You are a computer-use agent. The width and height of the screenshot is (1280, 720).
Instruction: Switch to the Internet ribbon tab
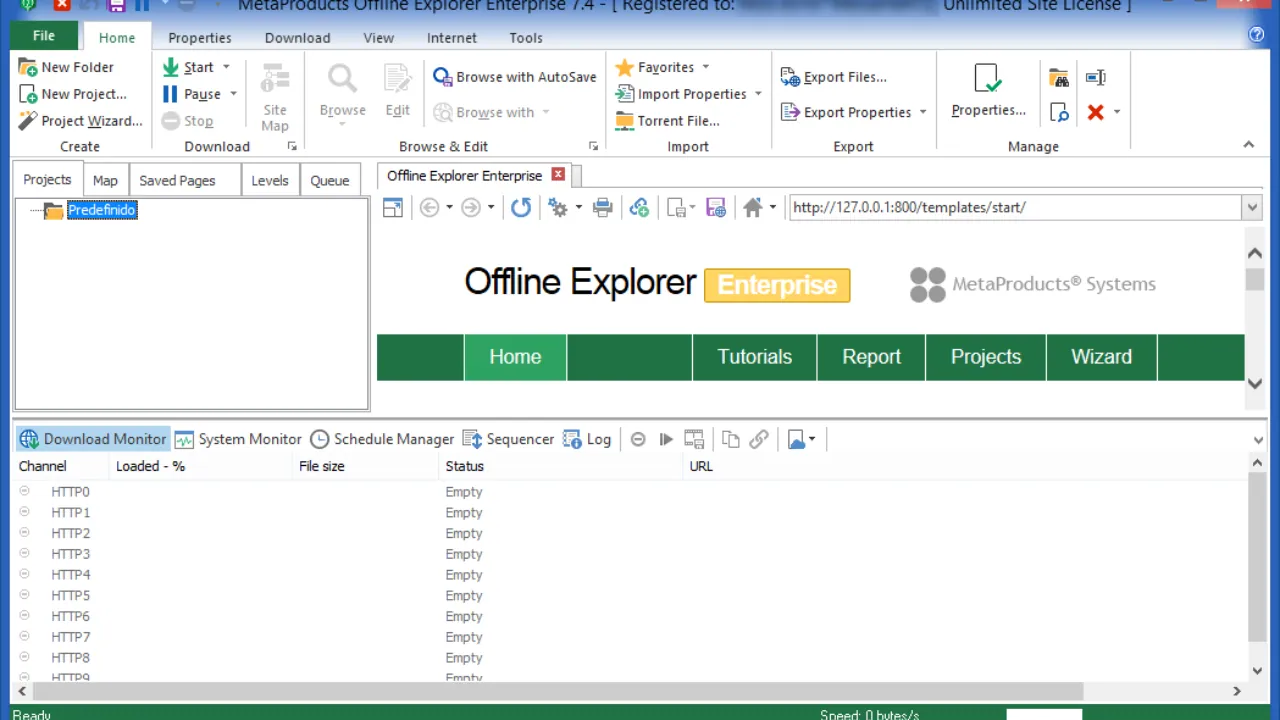452,38
